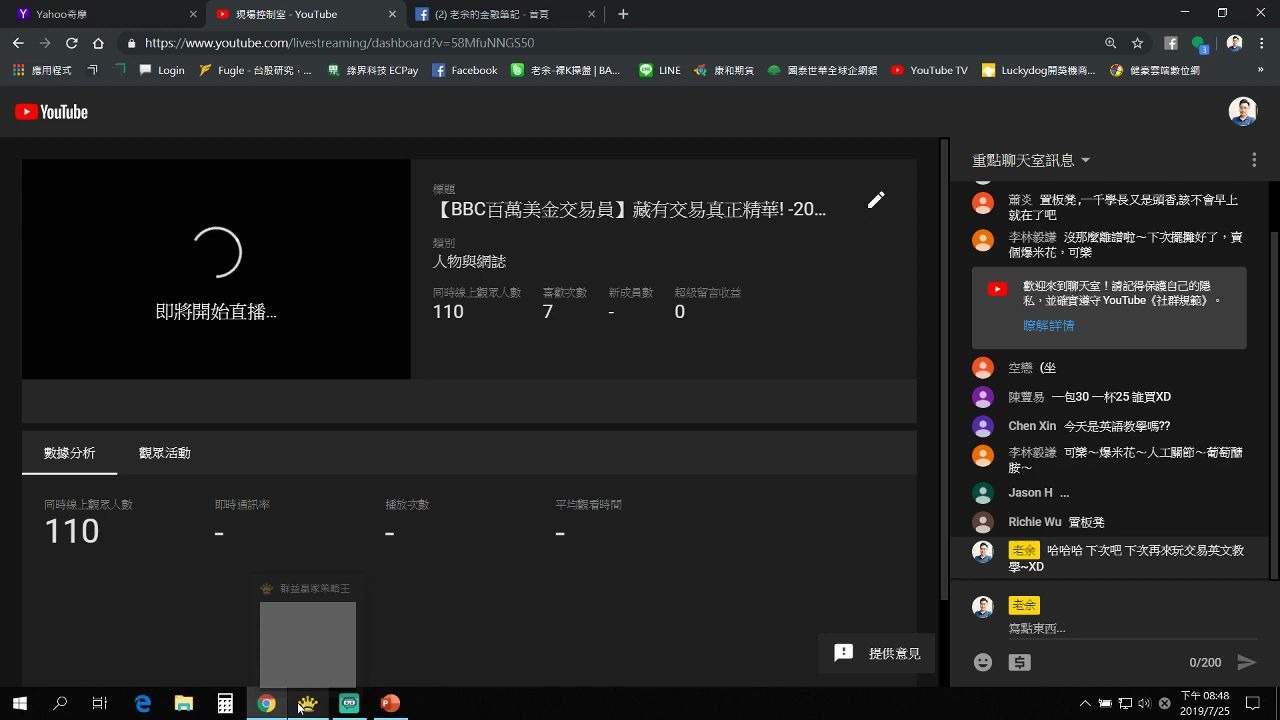Open 應用程式 apps bookmark
Image resolution: width=1280 pixels, height=720 pixels.
pos(43,70)
